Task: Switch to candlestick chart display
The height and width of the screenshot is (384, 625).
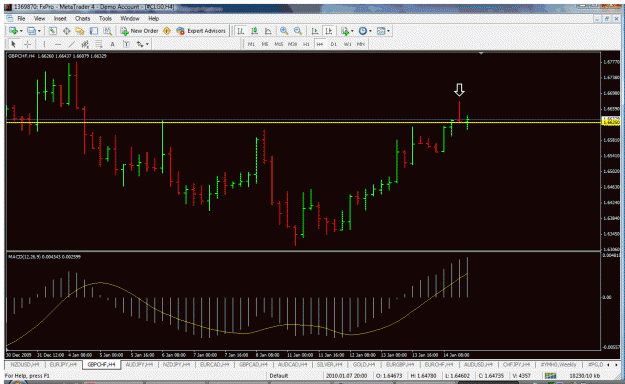Action: click(x=254, y=31)
